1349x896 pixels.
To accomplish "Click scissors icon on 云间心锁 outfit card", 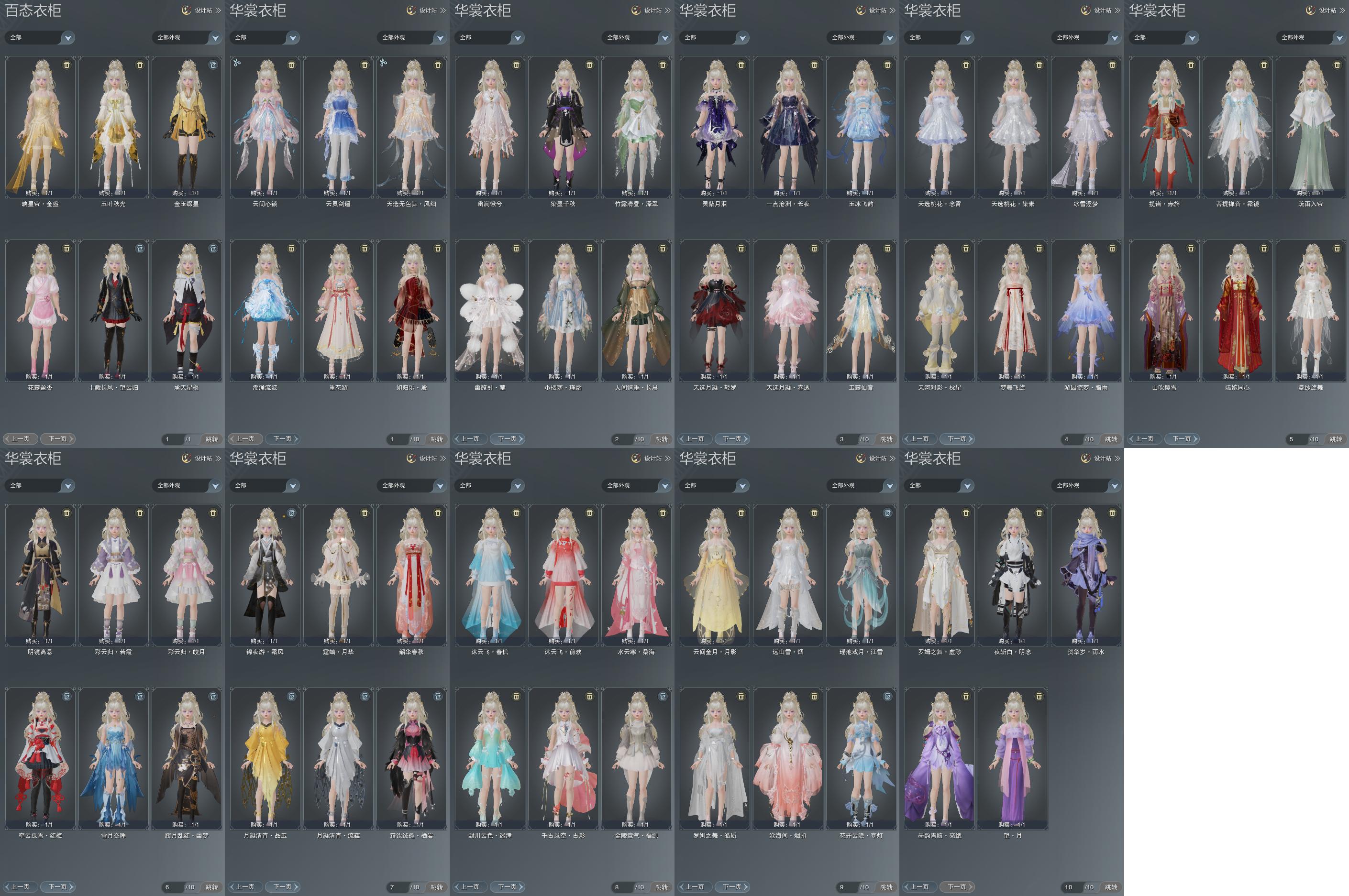I will pyautogui.click(x=237, y=63).
